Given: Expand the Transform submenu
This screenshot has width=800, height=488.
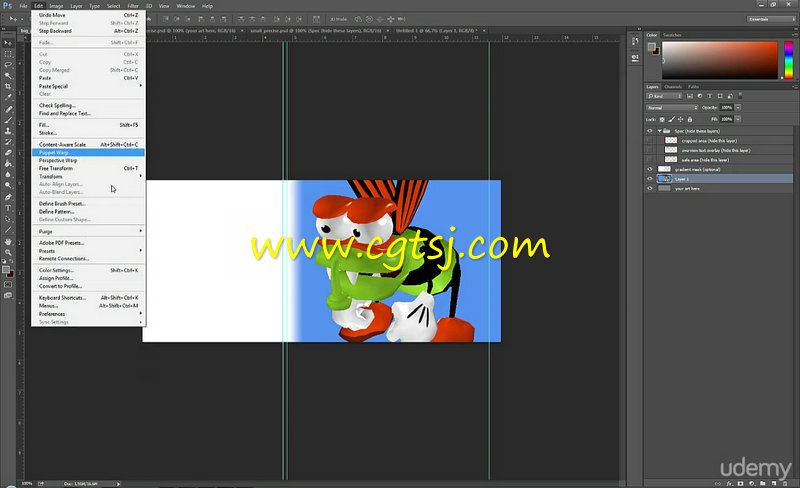Looking at the screenshot, I should (88, 176).
